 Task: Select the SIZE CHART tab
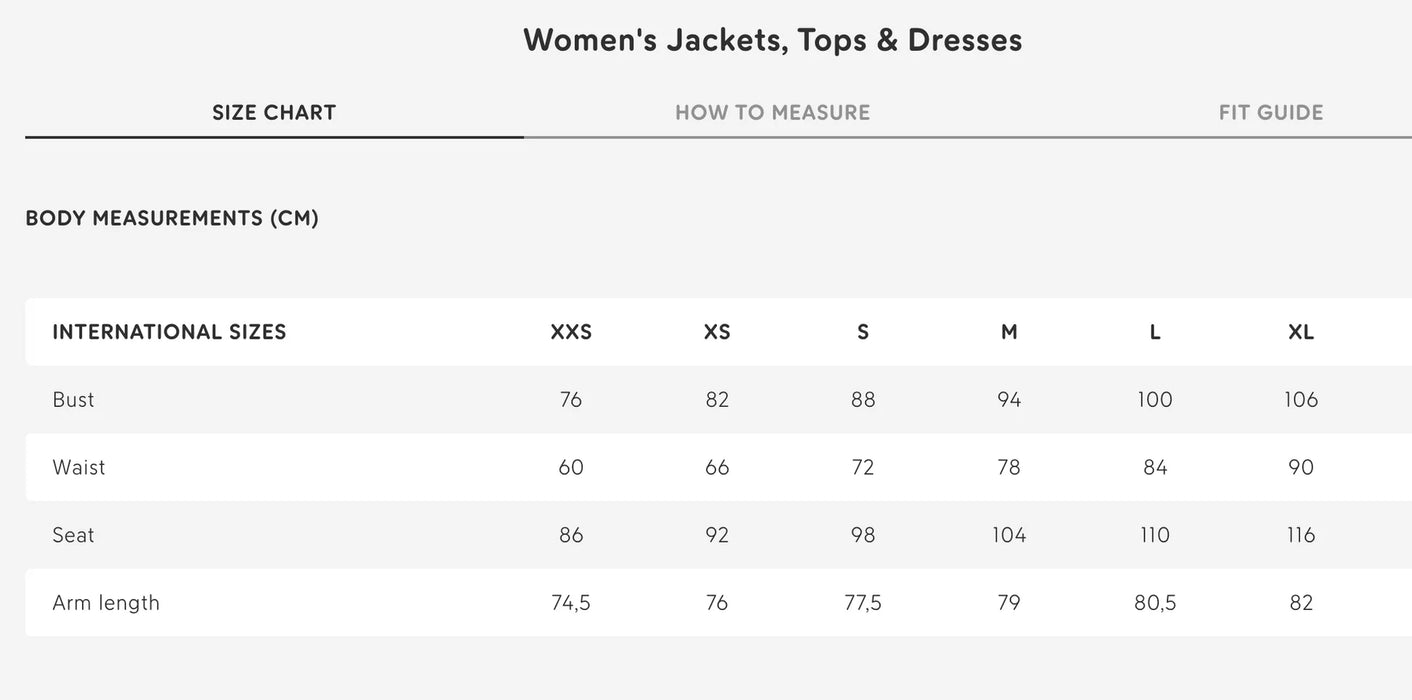click(x=273, y=112)
